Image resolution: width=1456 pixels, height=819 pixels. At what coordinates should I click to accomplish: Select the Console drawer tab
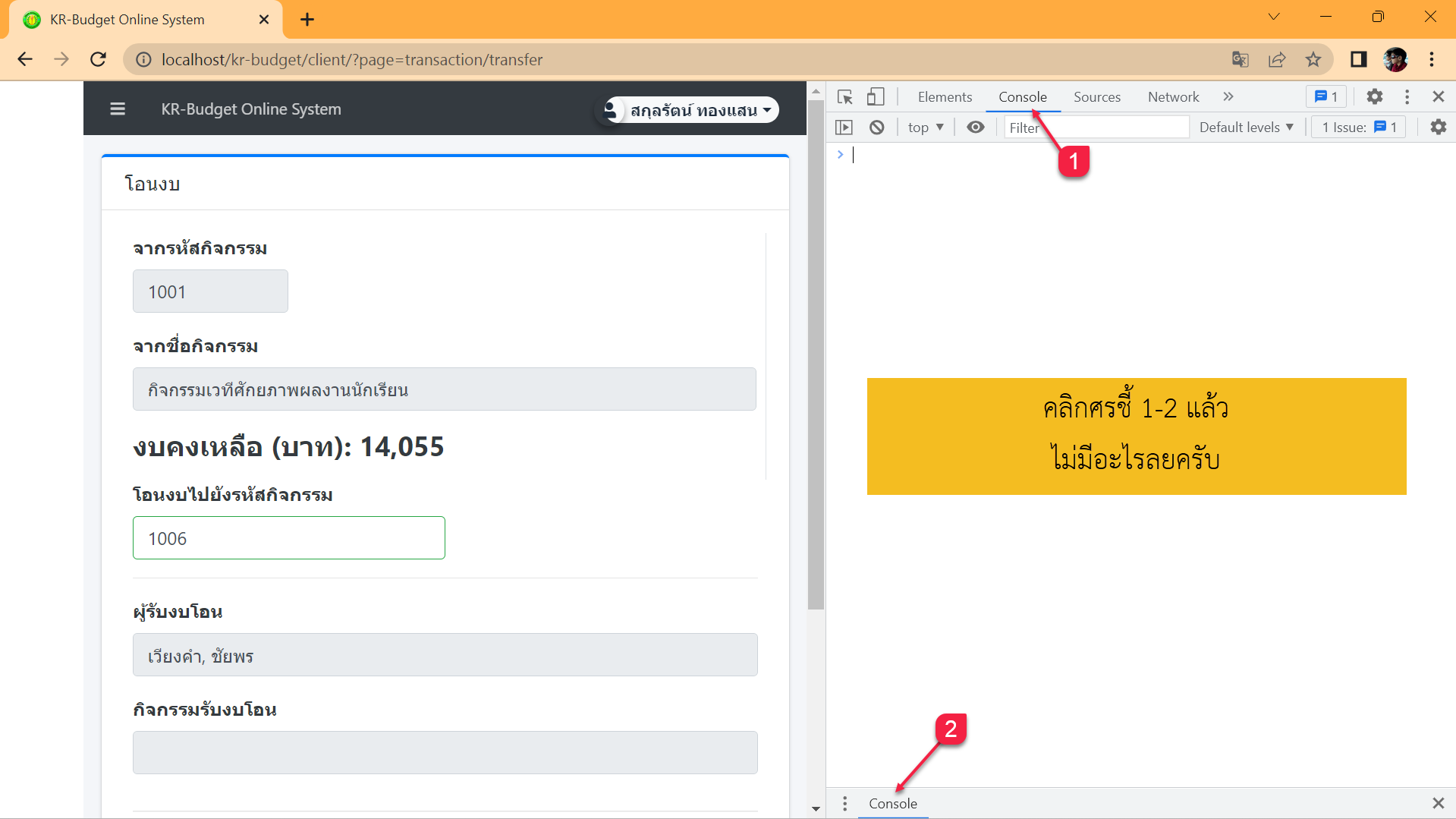pyautogui.click(x=893, y=803)
